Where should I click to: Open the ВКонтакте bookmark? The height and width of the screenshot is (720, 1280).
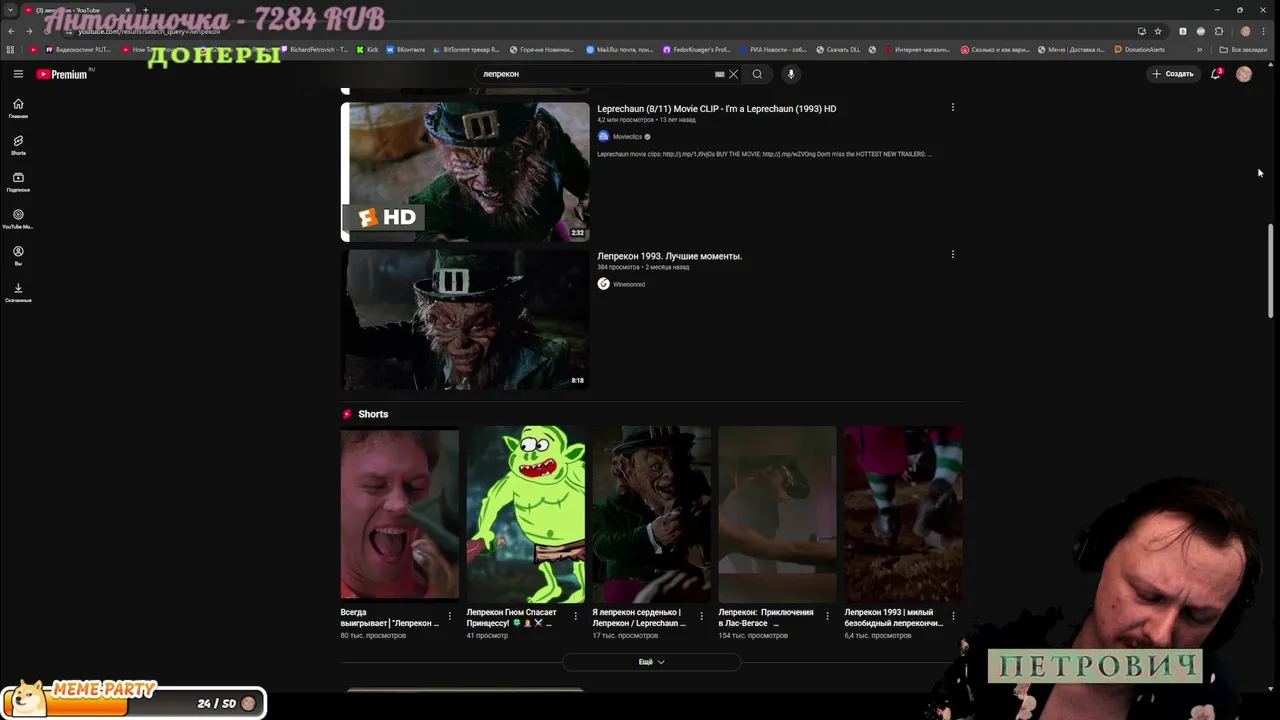[405, 50]
